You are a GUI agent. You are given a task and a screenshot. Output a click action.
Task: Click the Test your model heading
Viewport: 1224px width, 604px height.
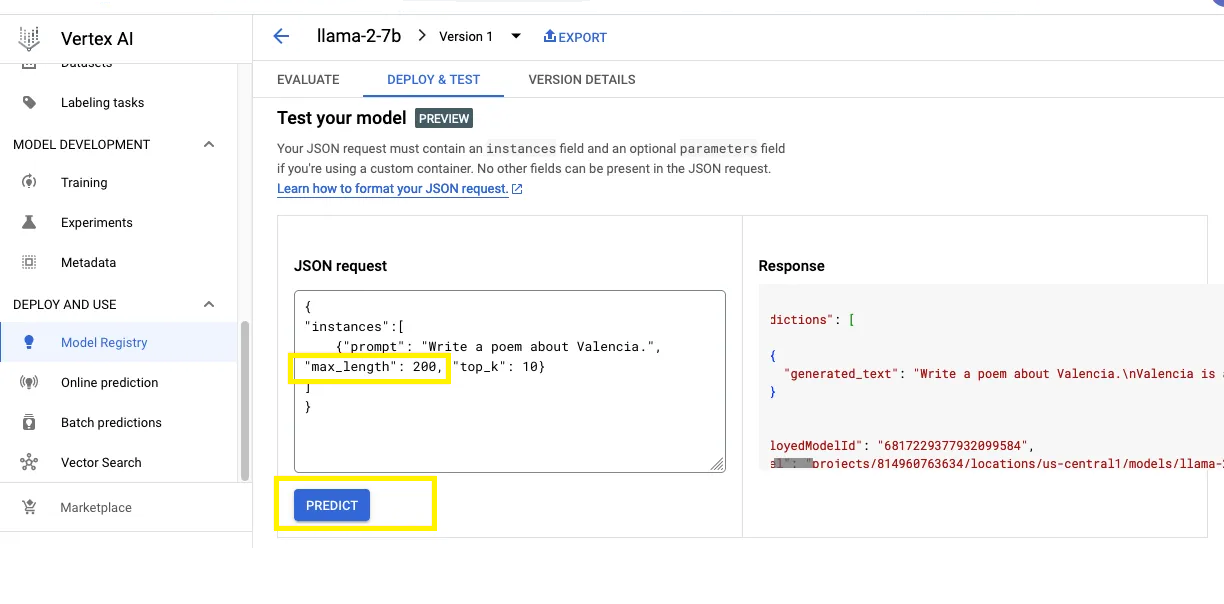(x=341, y=118)
